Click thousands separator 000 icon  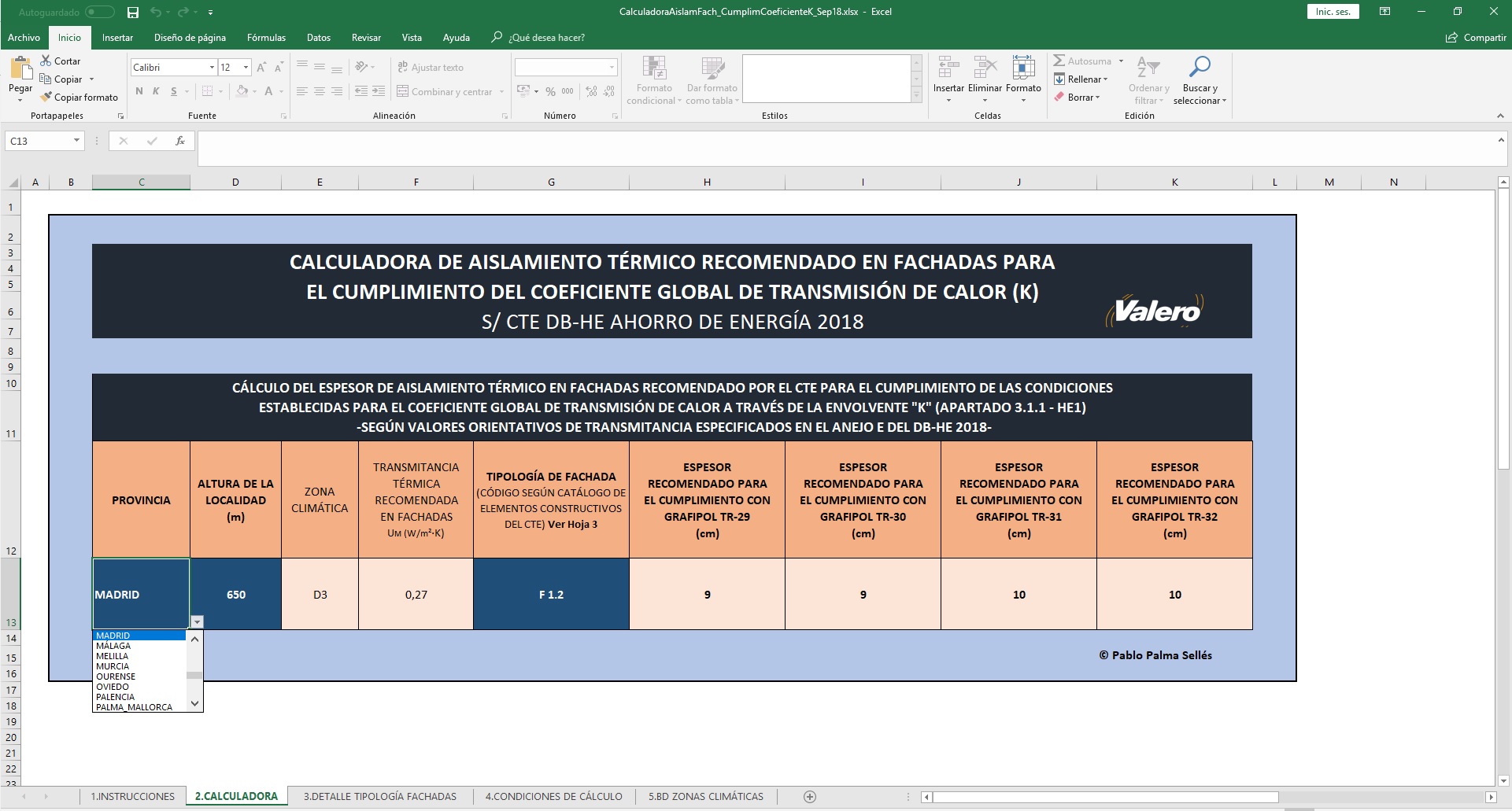567,91
